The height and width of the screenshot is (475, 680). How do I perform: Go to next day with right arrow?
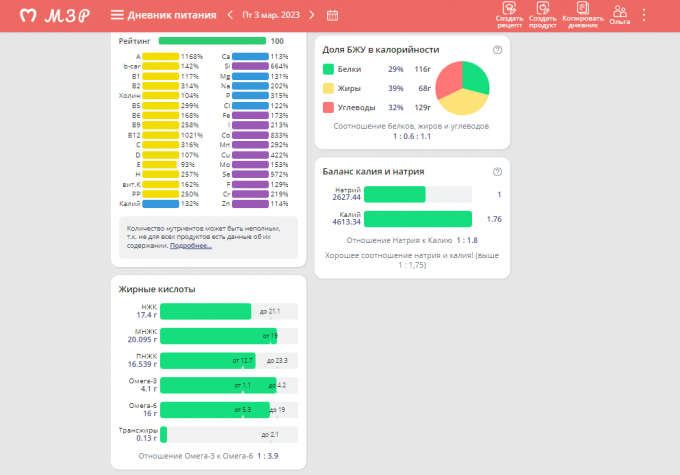[x=311, y=15]
